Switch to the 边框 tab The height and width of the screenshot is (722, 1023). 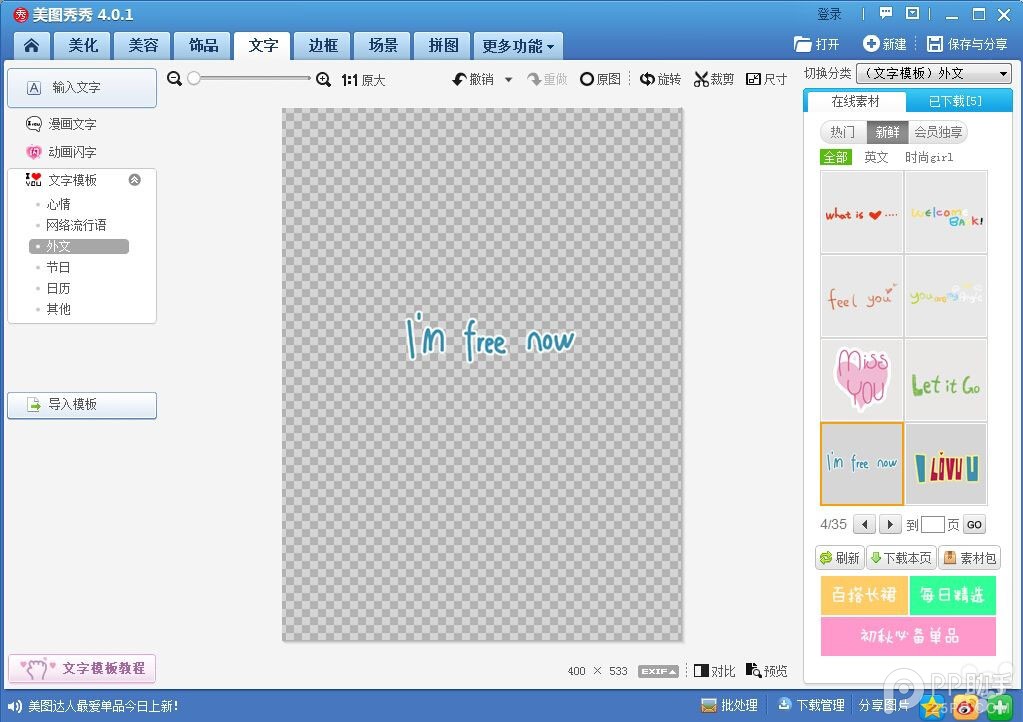(x=323, y=46)
